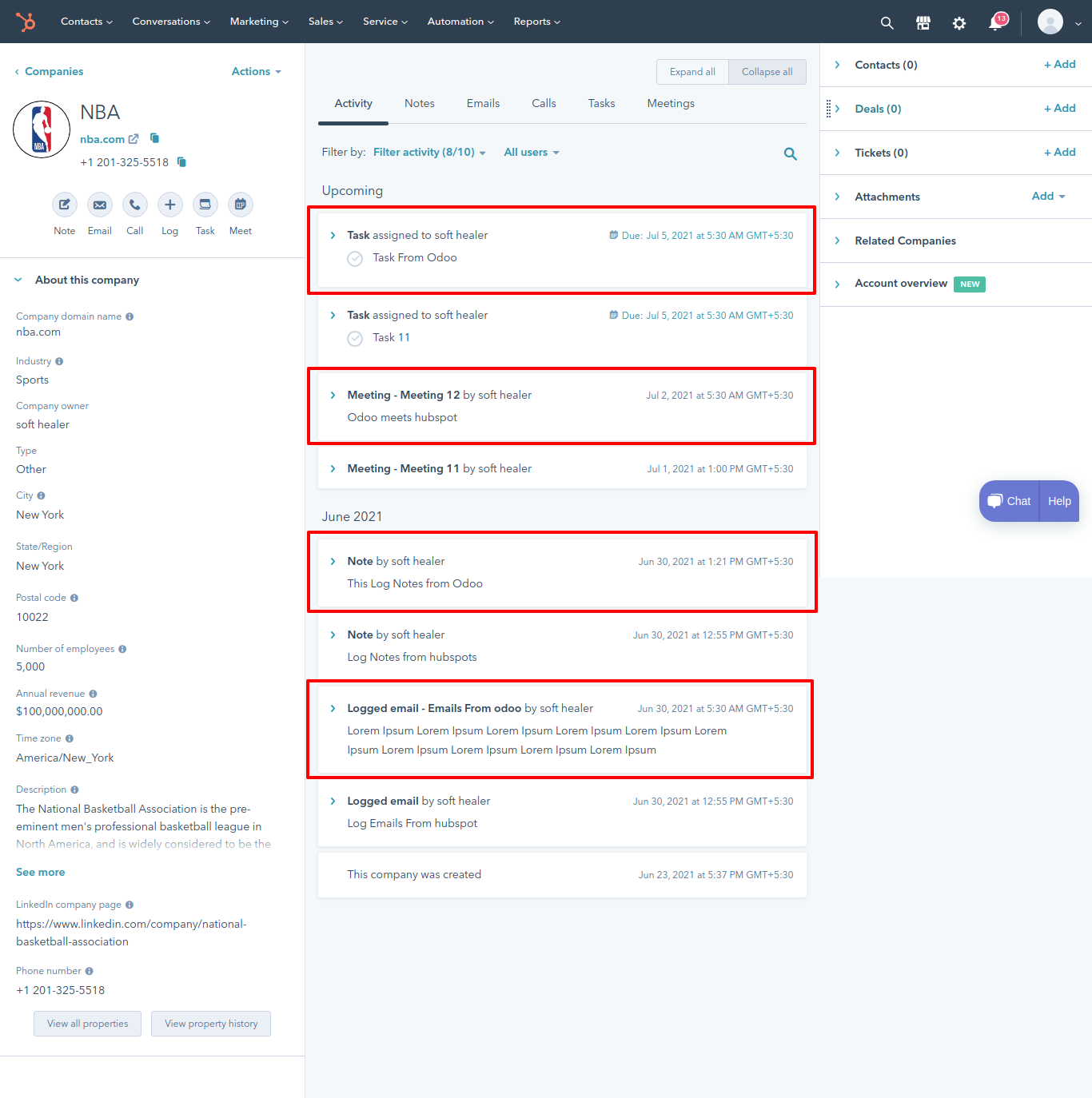Click View property history button
Image resolution: width=1092 pixels, height=1098 pixels.
point(211,1024)
